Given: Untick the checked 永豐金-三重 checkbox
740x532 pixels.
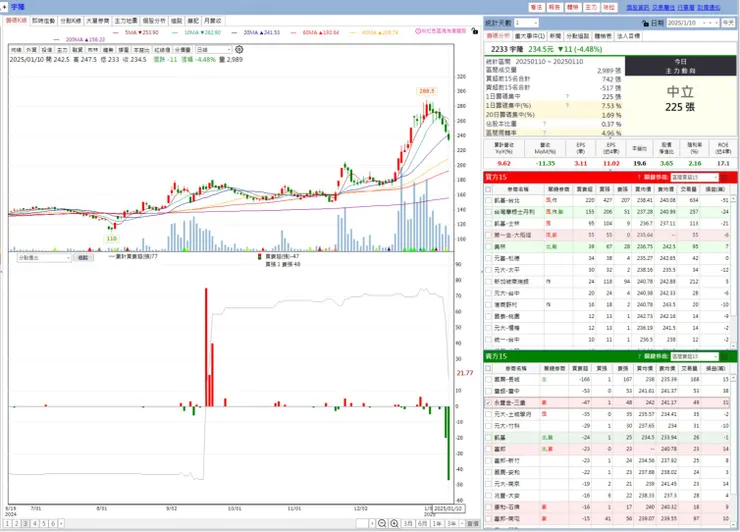Looking at the screenshot, I should (x=488, y=403).
